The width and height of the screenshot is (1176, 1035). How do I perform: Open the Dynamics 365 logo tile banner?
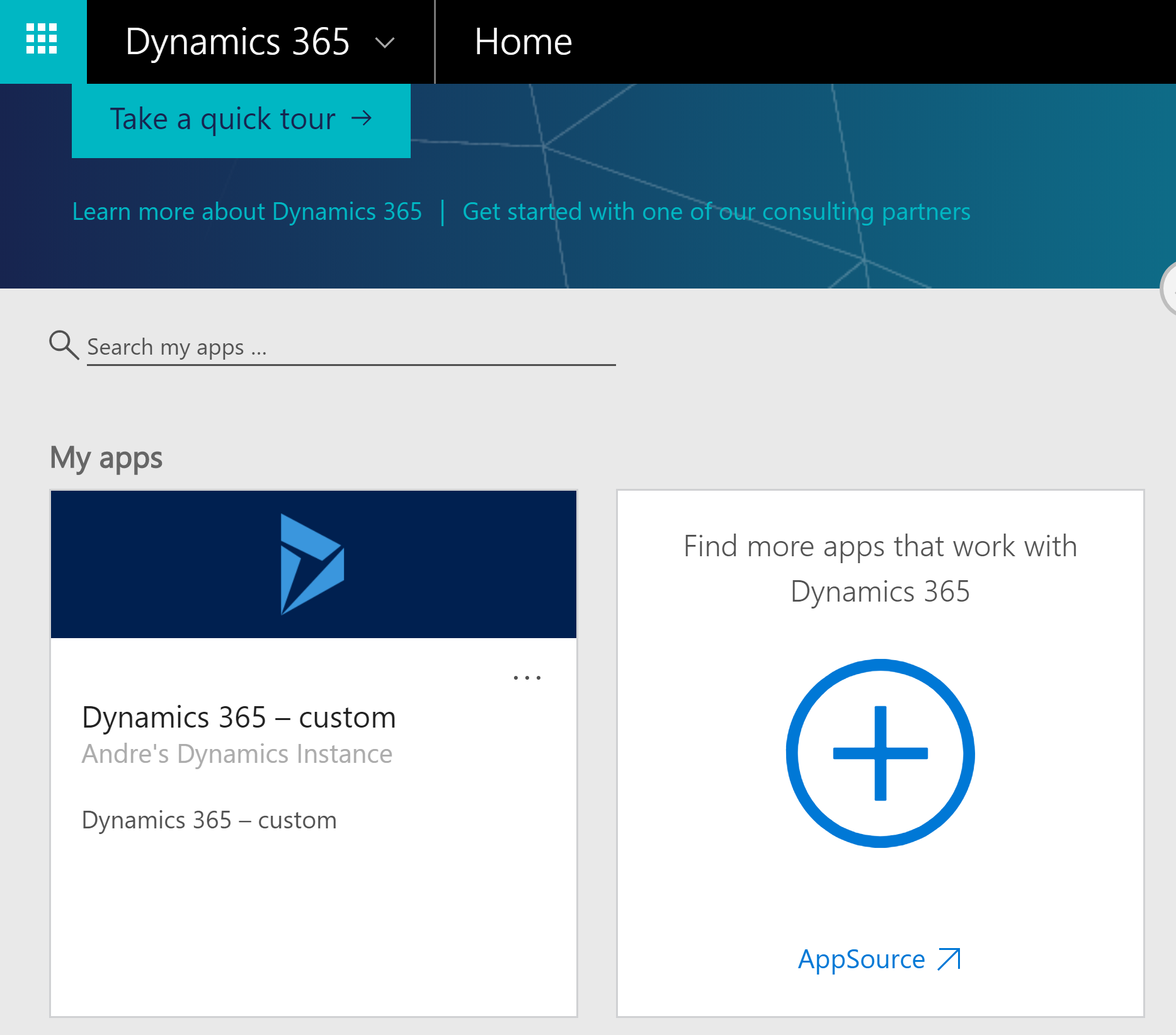click(x=313, y=564)
